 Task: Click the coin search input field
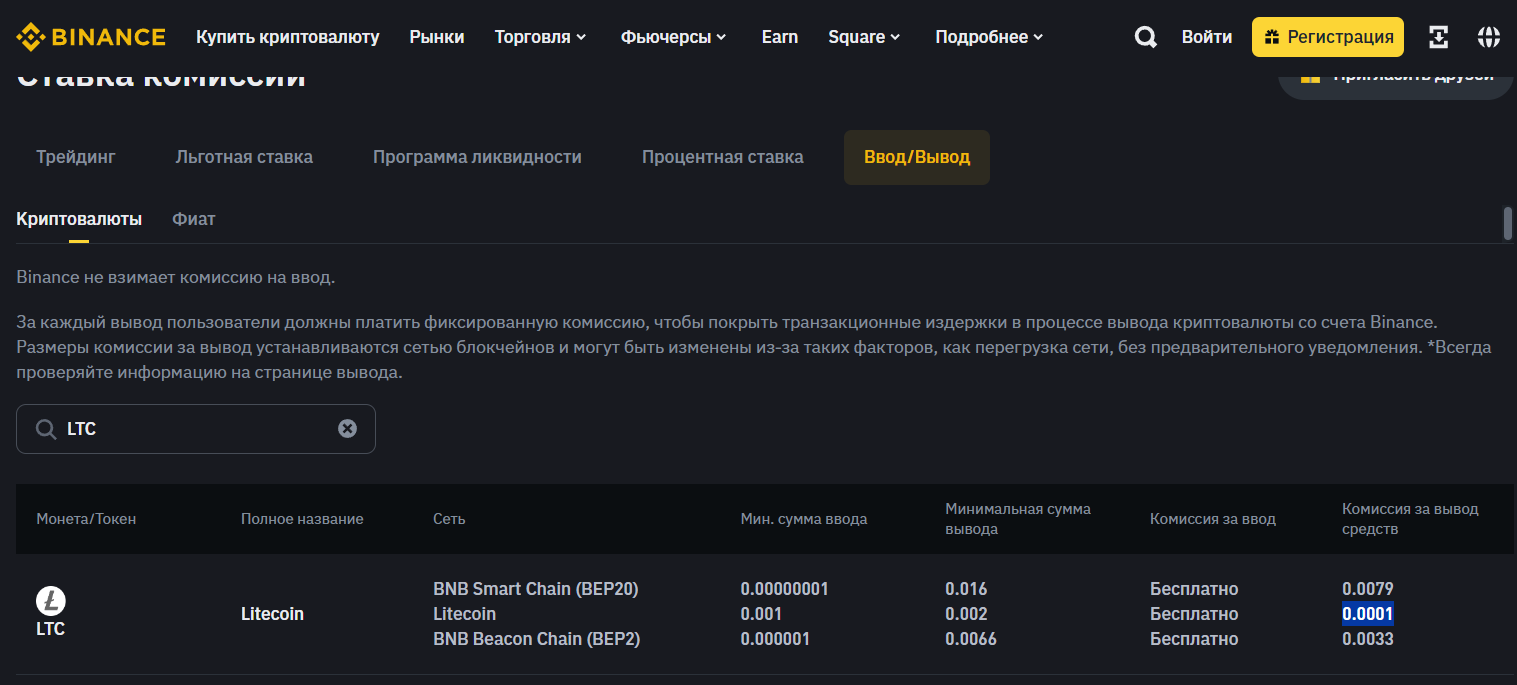point(196,429)
